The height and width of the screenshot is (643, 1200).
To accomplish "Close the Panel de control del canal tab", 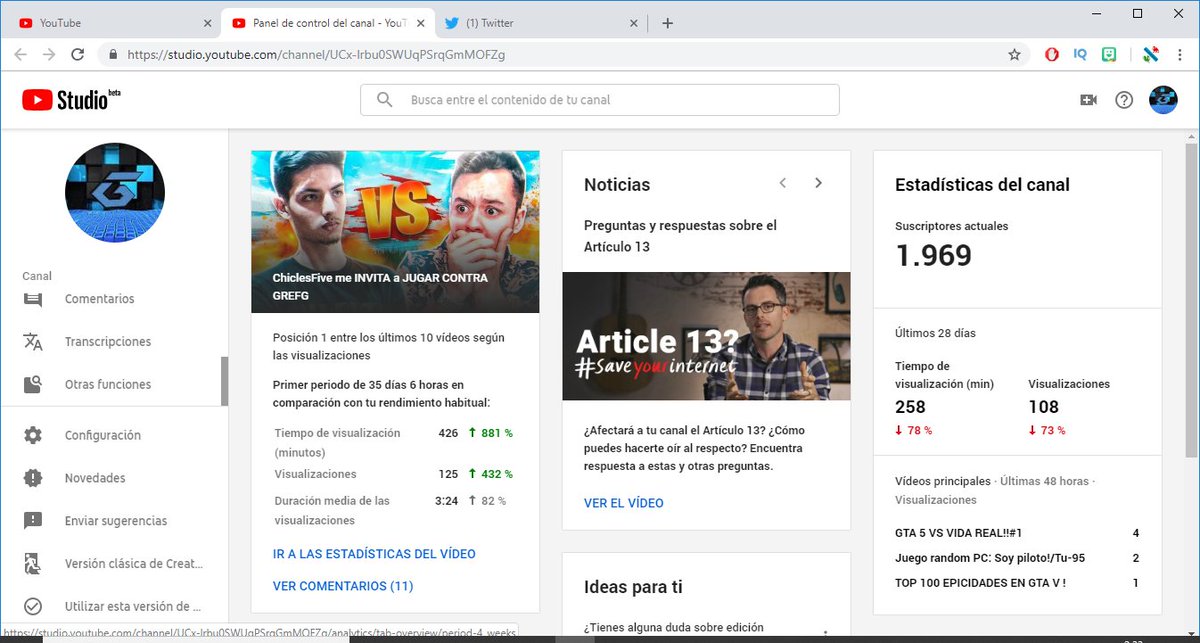I will (x=420, y=23).
